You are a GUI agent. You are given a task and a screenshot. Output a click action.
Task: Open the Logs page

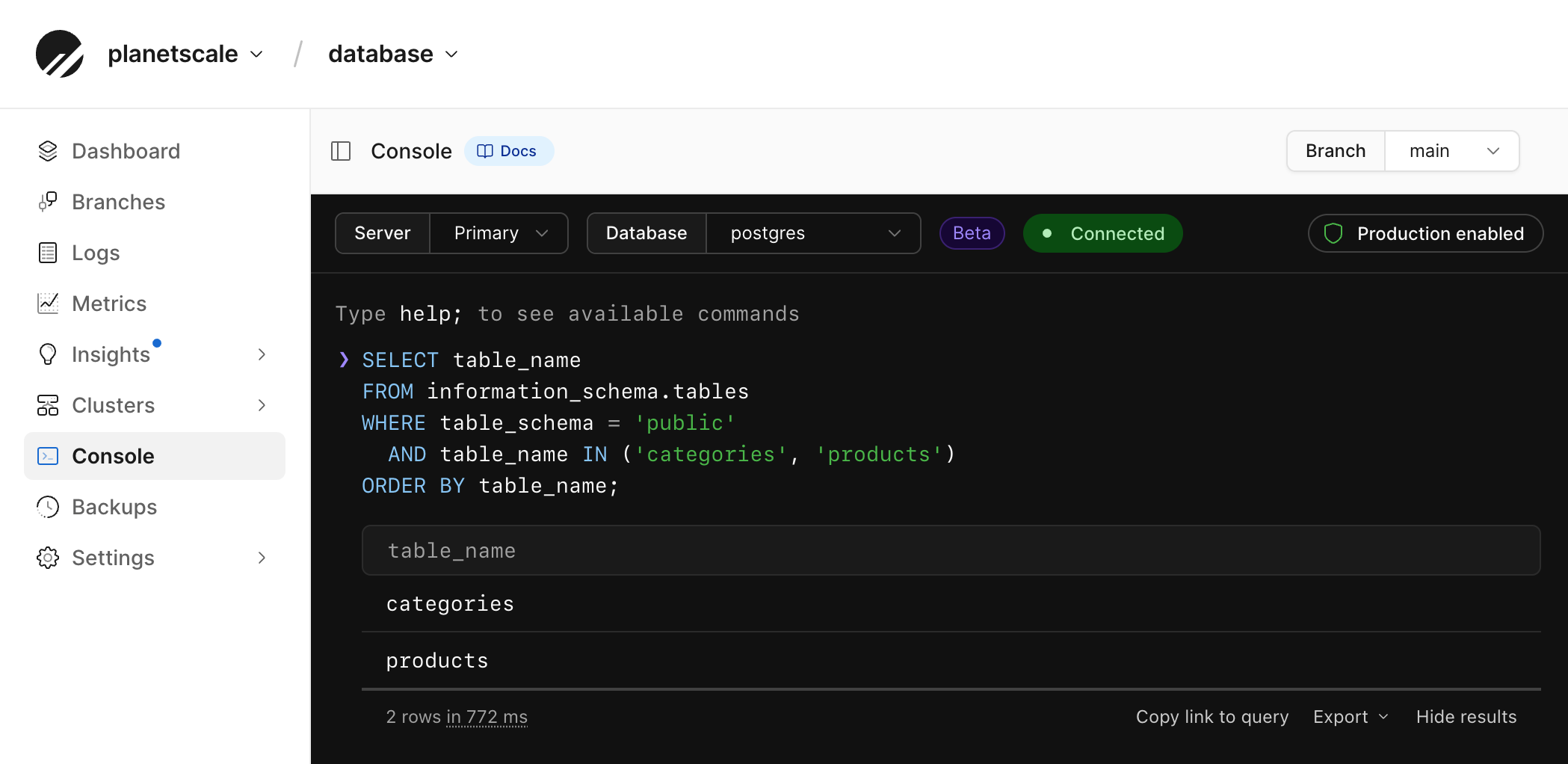click(x=155, y=253)
